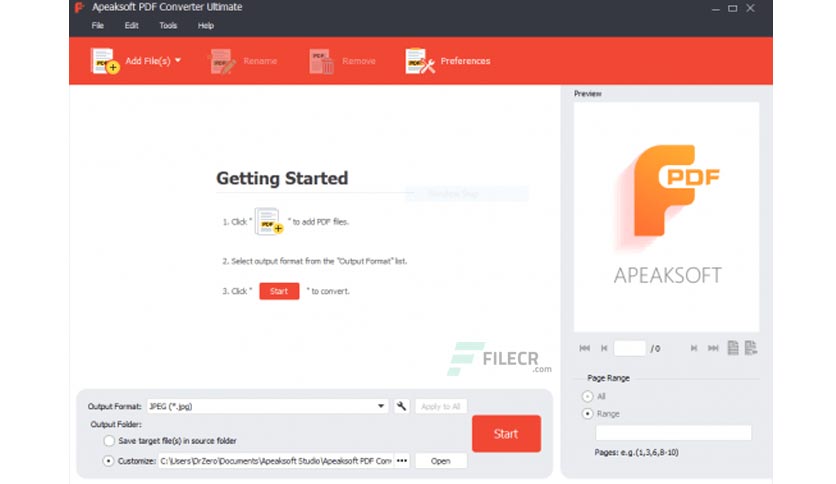The image size is (836, 484).
Task: Select the All page range option
Action: tap(588, 396)
